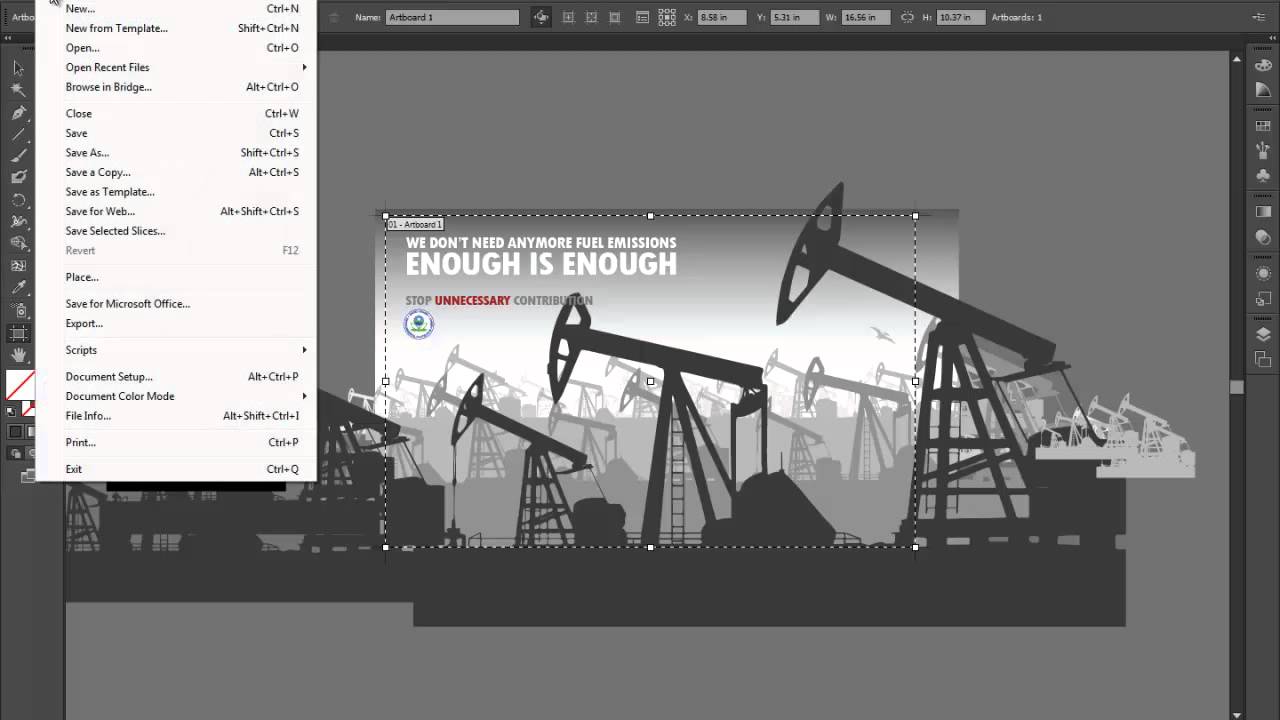Select the Paintbrush tool
This screenshot has height=720, width=1280.
(18, 156)
